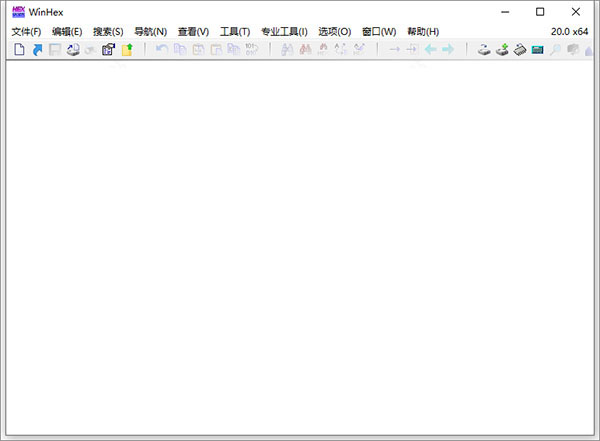Open the RAM editor chip icon

point(520,49)
